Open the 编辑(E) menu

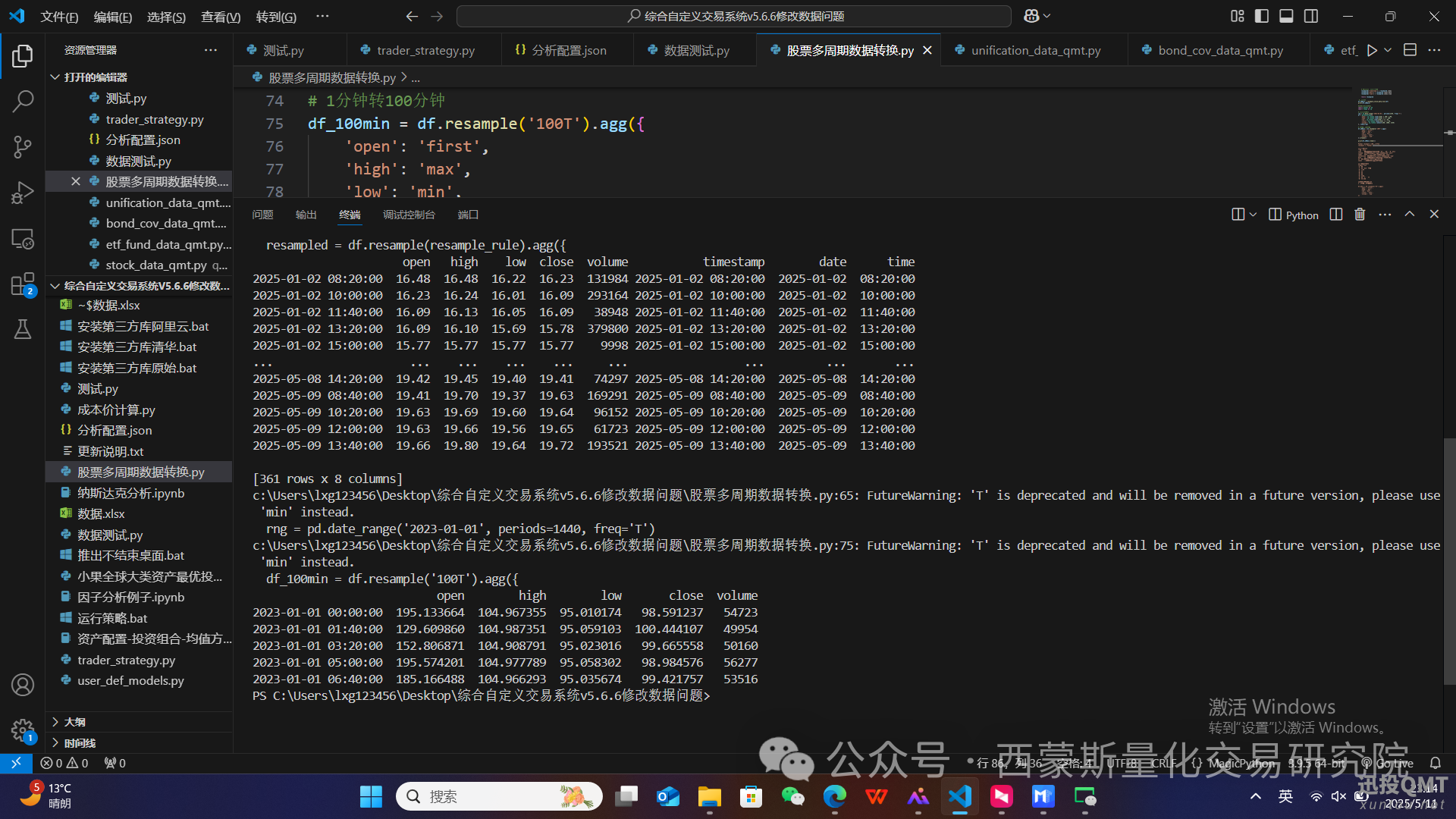coord(113,17)
